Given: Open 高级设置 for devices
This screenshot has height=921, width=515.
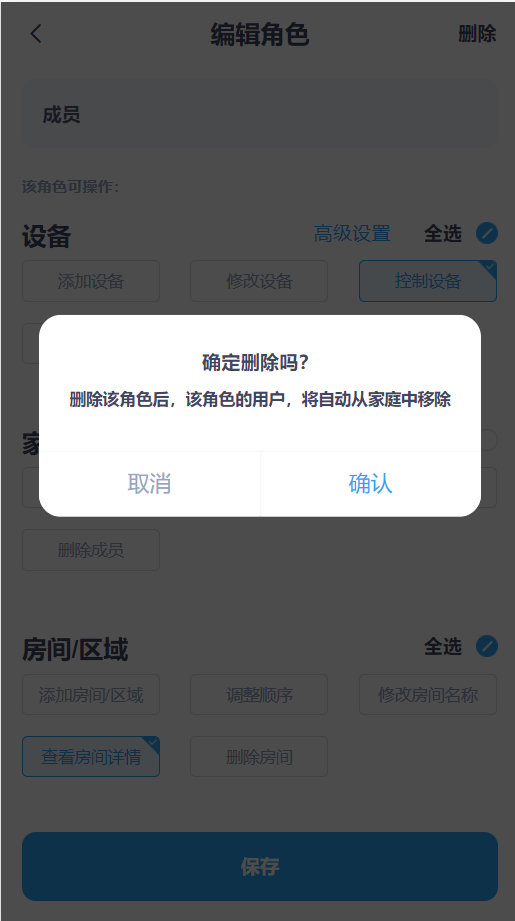Looking at the screenshot, I should click(352, 233).
